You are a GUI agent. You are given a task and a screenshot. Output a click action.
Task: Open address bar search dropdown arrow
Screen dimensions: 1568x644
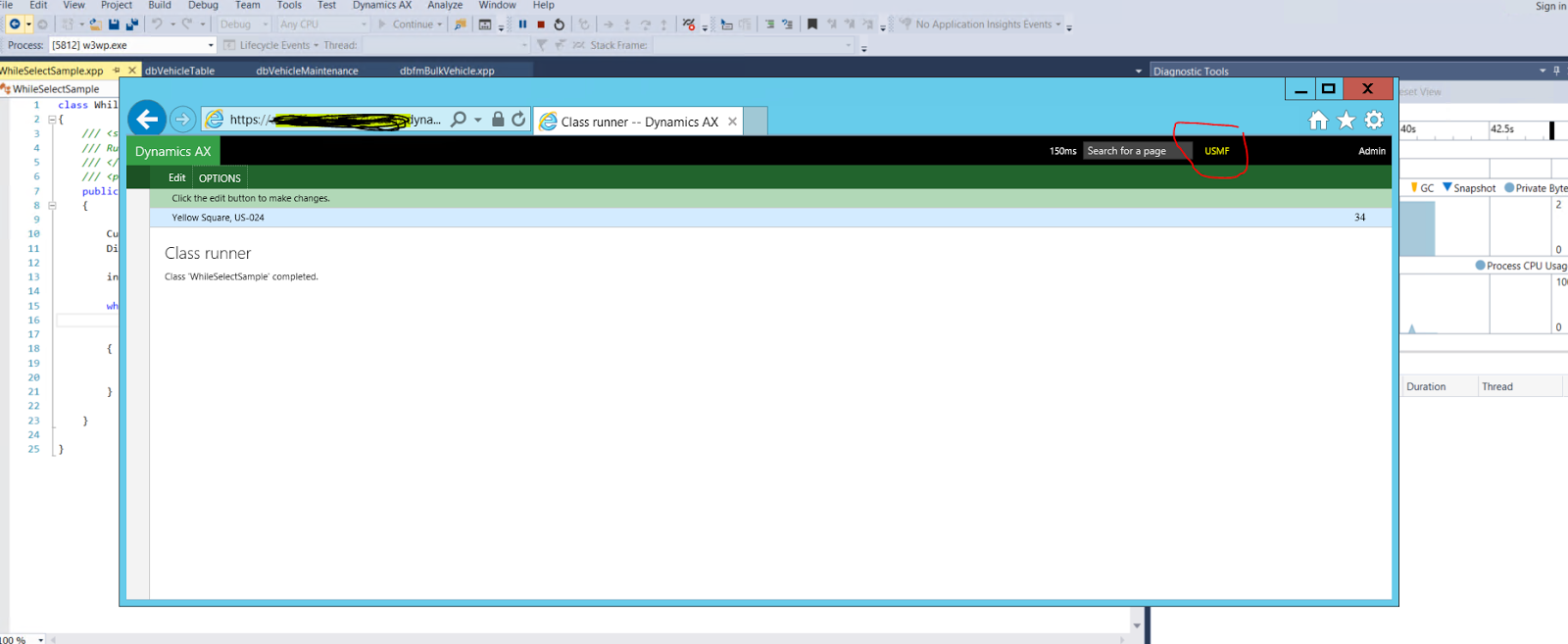tap(477, 120)
